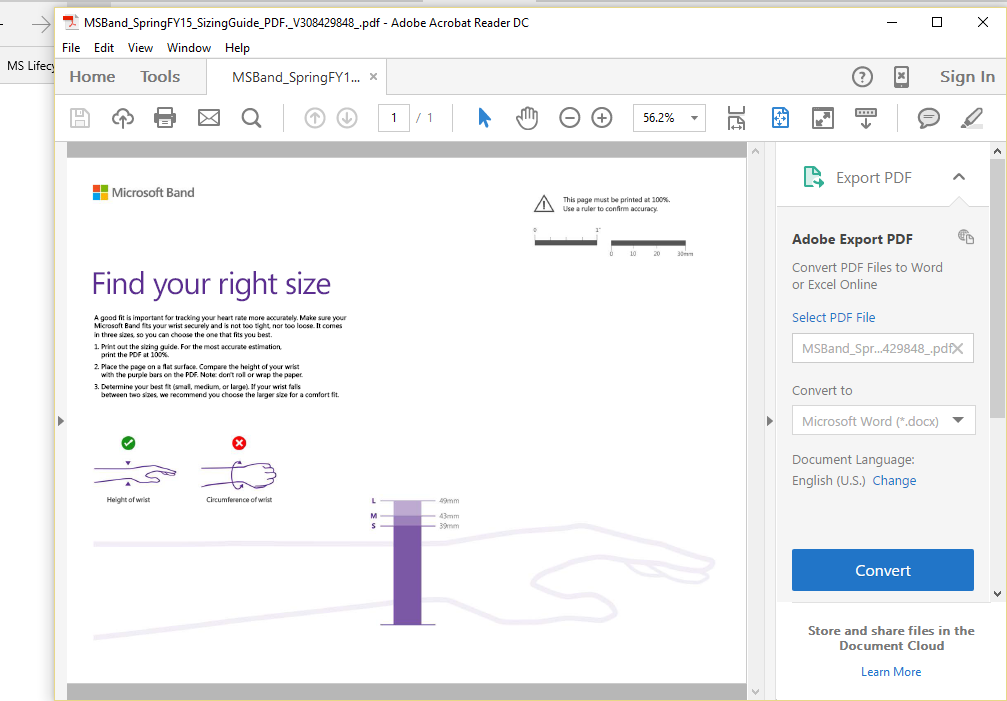This screenshot has width=1007, height=701.
Task: Collapse the right tools pane arrow
Action: pyautogui.click(x=770, y=421)
